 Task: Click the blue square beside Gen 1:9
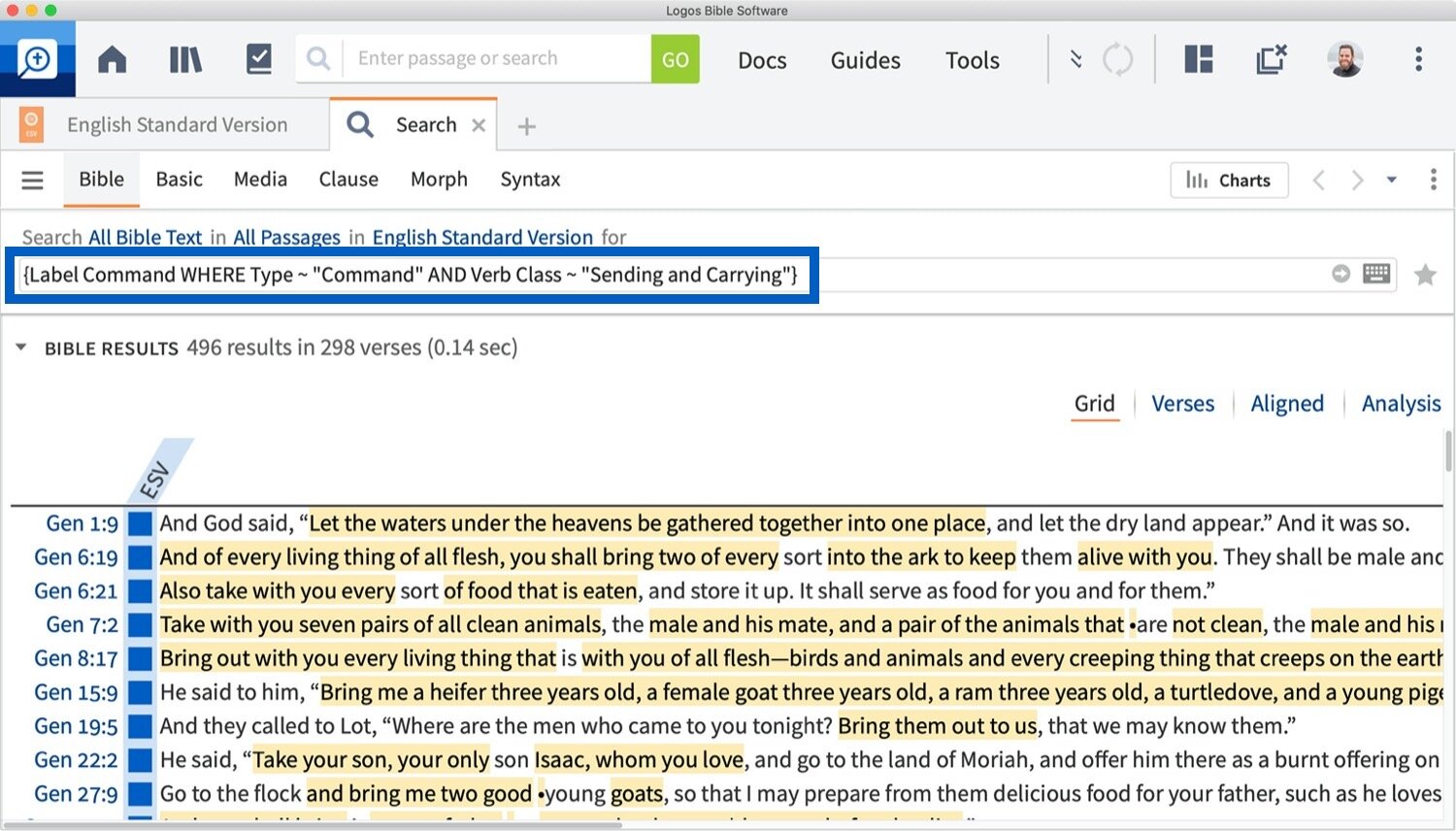tap(141, 524)
